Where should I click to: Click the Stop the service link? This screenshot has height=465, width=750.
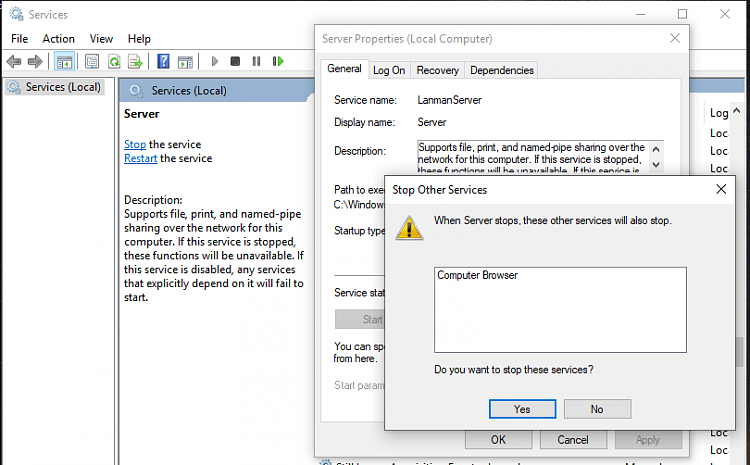click(x=135, y=144)
